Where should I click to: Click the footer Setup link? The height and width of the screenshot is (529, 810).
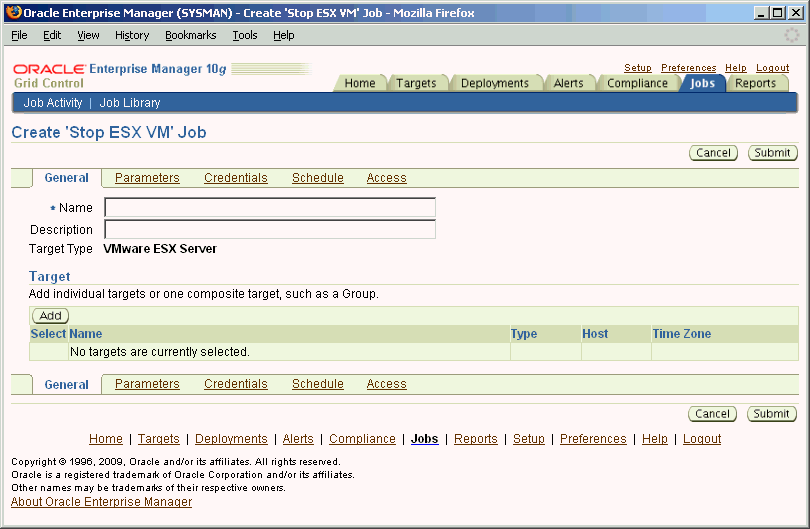pos(528,439)
